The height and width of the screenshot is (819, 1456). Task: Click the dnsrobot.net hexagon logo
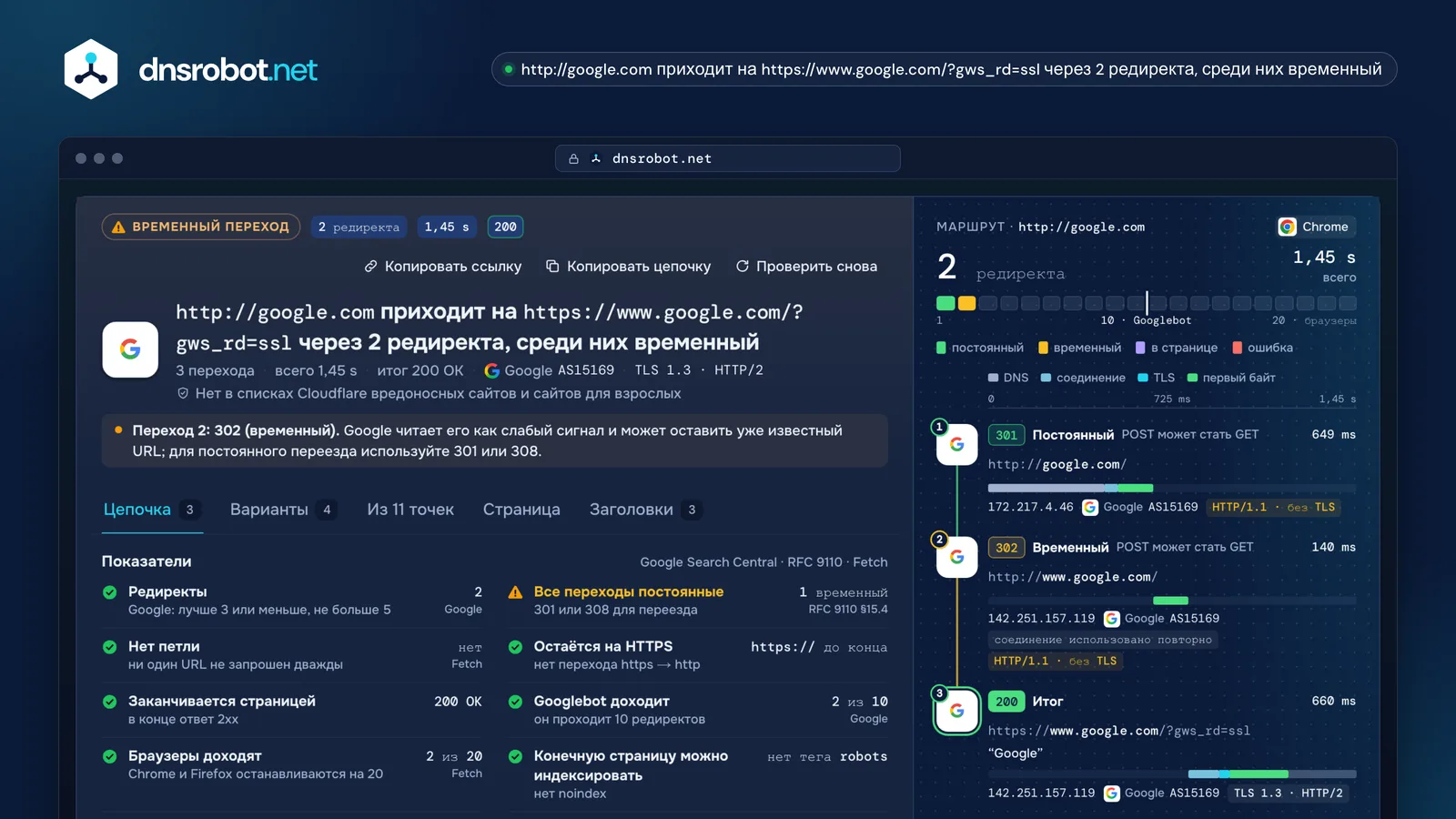[x=91, y=69]
